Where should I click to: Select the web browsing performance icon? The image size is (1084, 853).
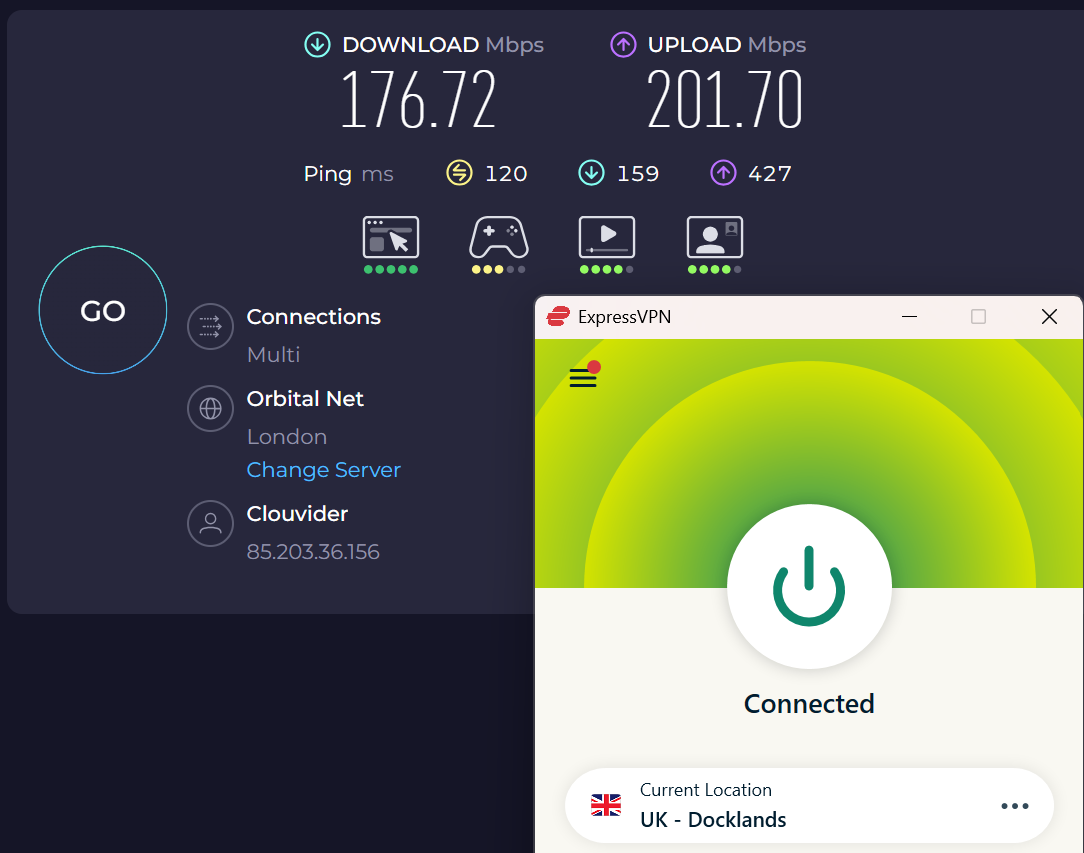point(391,239)
